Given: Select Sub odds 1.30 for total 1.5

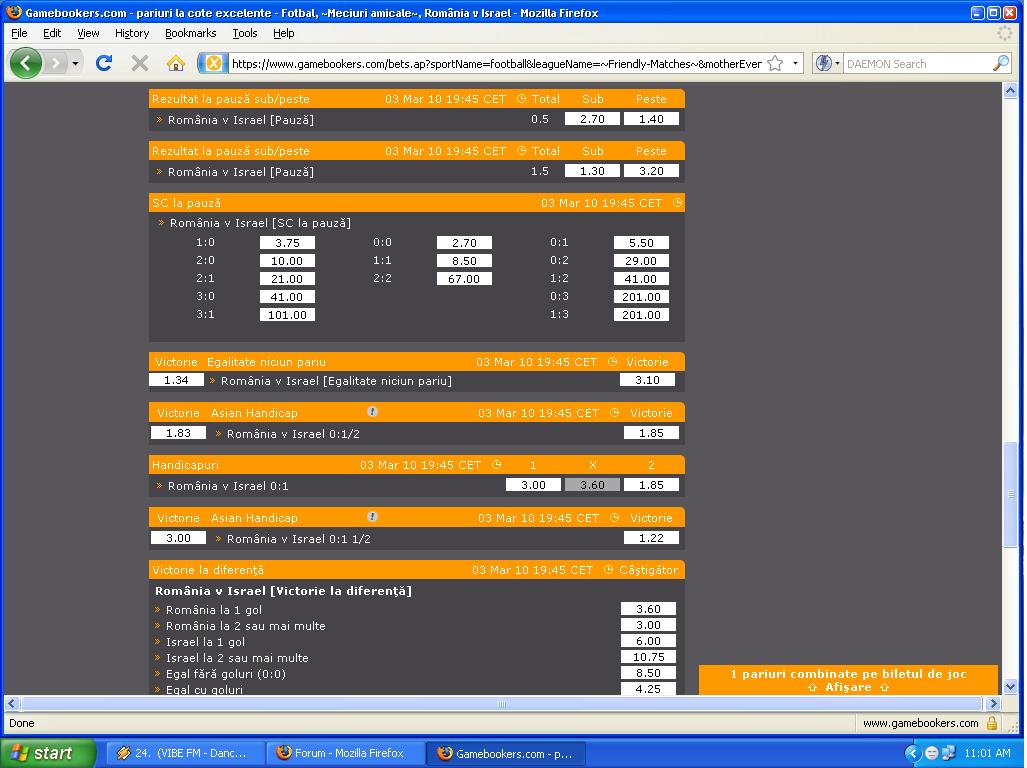Looking at the screenshot, I should (592, 171).
